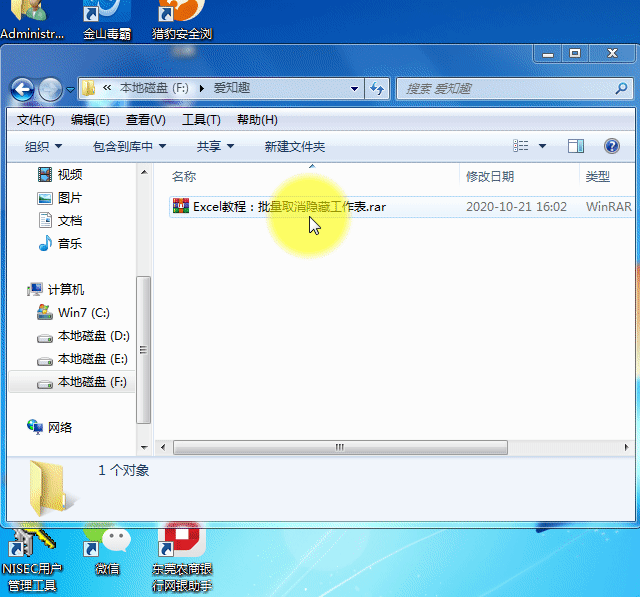Click the navigation pane scroll-up arrow
Image resolution: width=640 pixels, height=597 pixels.
pos(144,172)
